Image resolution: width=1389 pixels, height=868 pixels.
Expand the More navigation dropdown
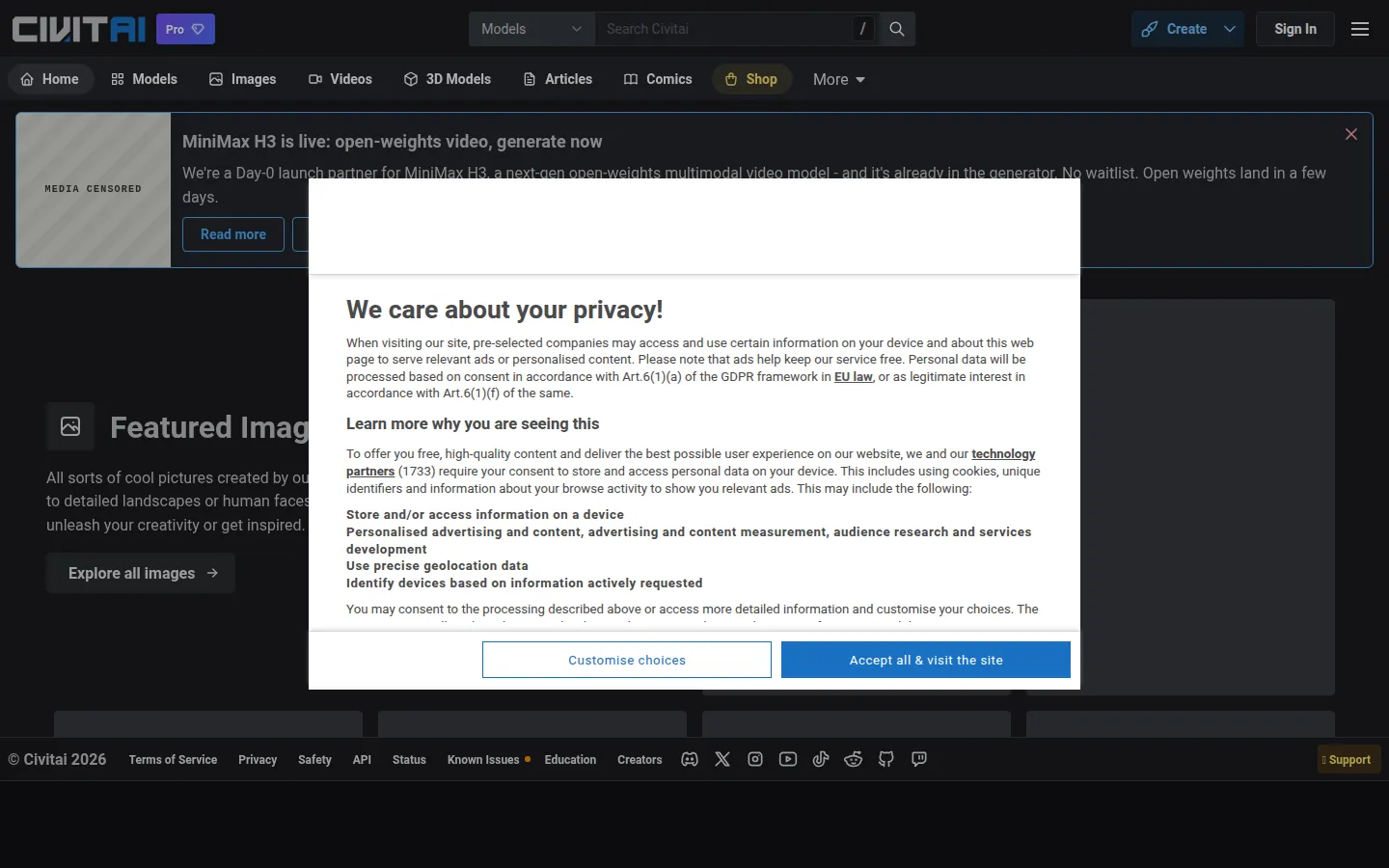(838, 79)
